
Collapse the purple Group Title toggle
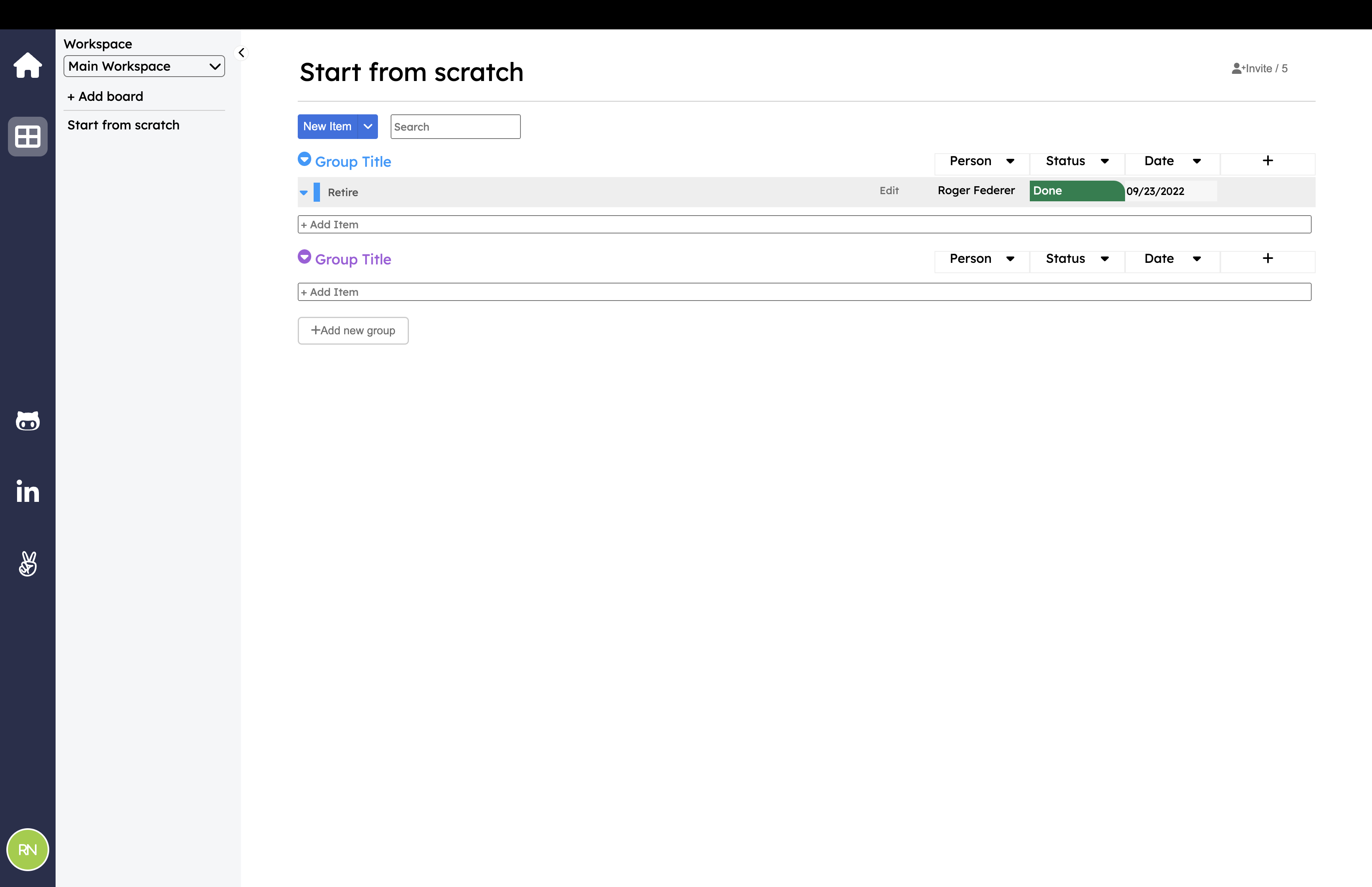pyautogui.click(x=304, y=257)
